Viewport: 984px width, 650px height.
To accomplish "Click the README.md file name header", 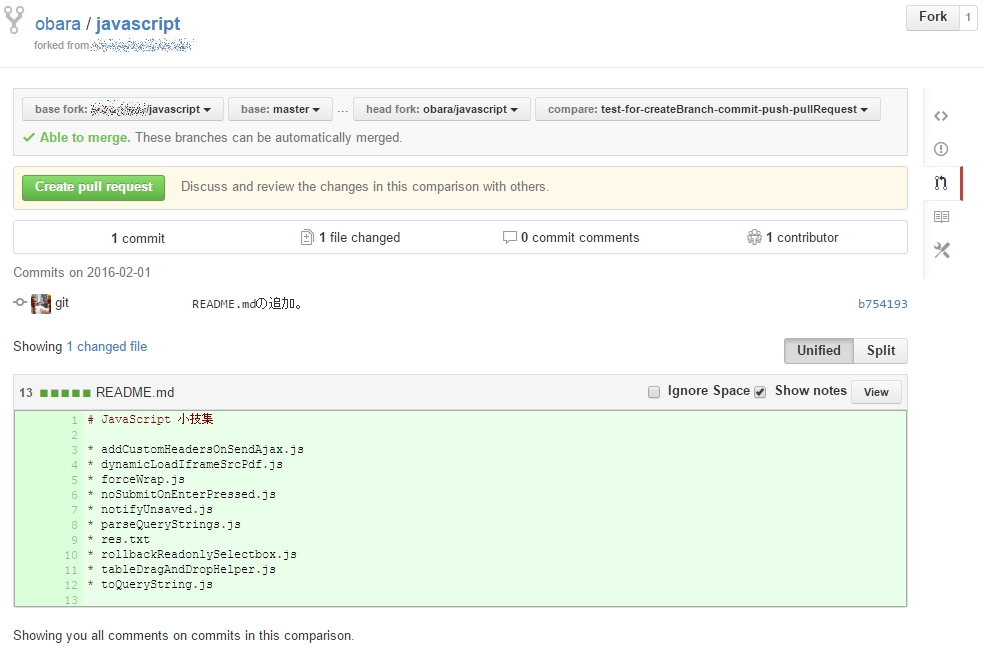I will tap(135, 393).
